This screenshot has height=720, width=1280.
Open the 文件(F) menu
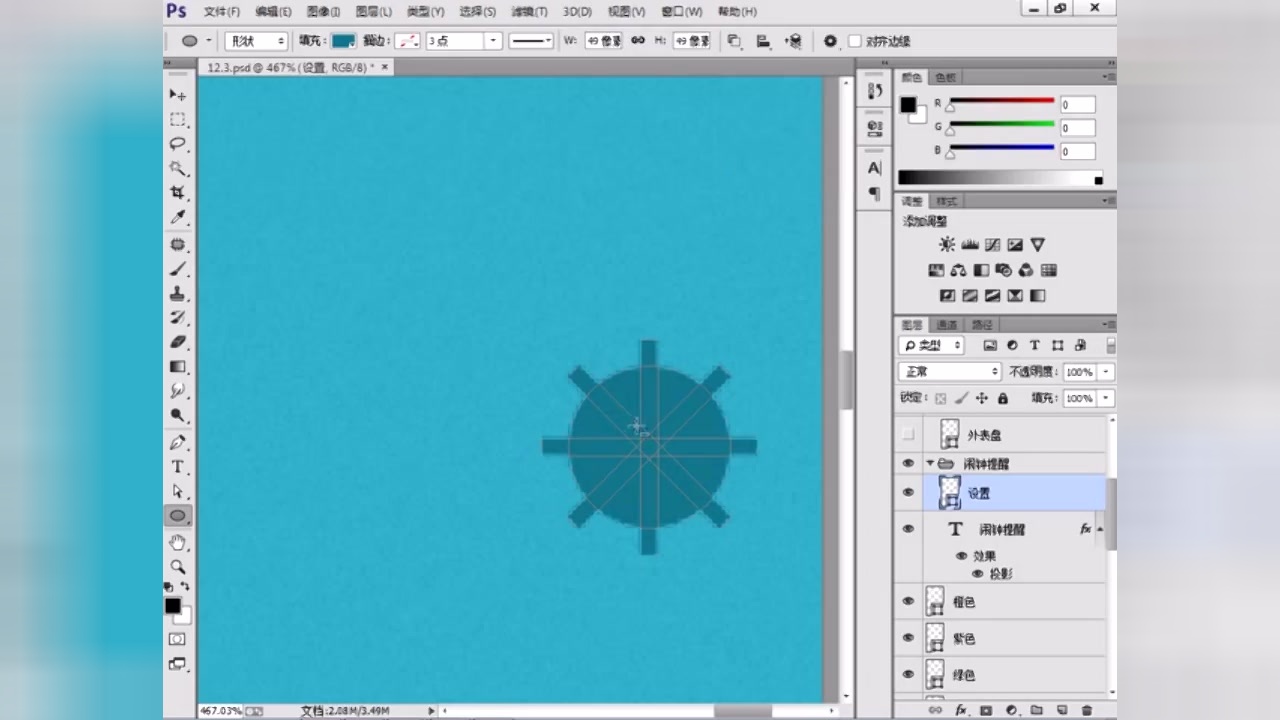[222, 11]
